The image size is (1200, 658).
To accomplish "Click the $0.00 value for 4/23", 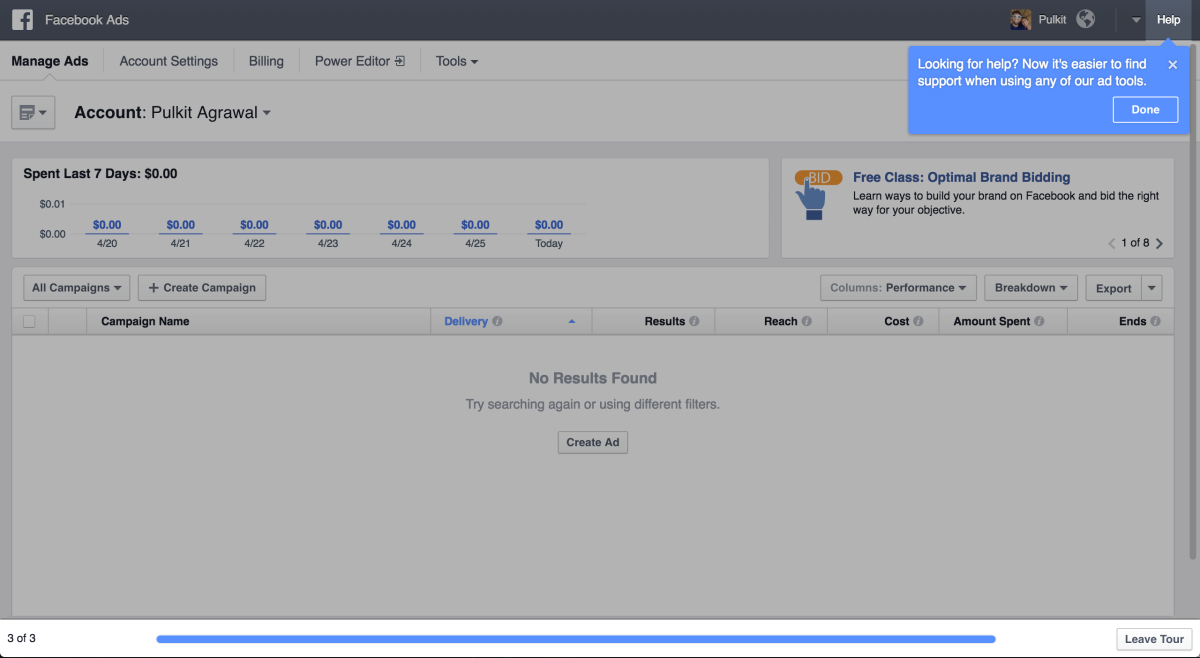I will pyautogui.click(x=328, y=225).
